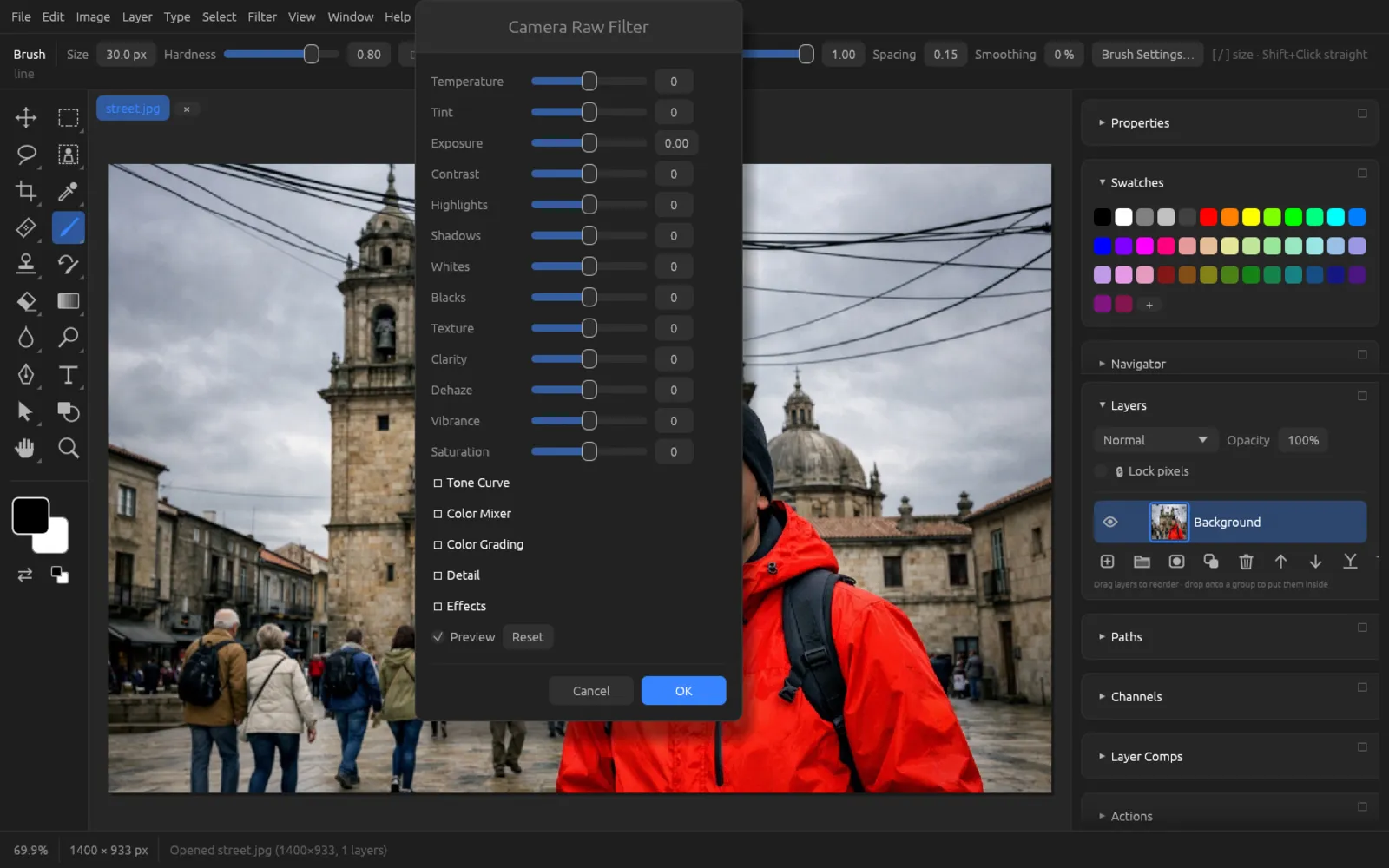Enable Lock pixels option

pyautogui.click(x=1101, y=471)
